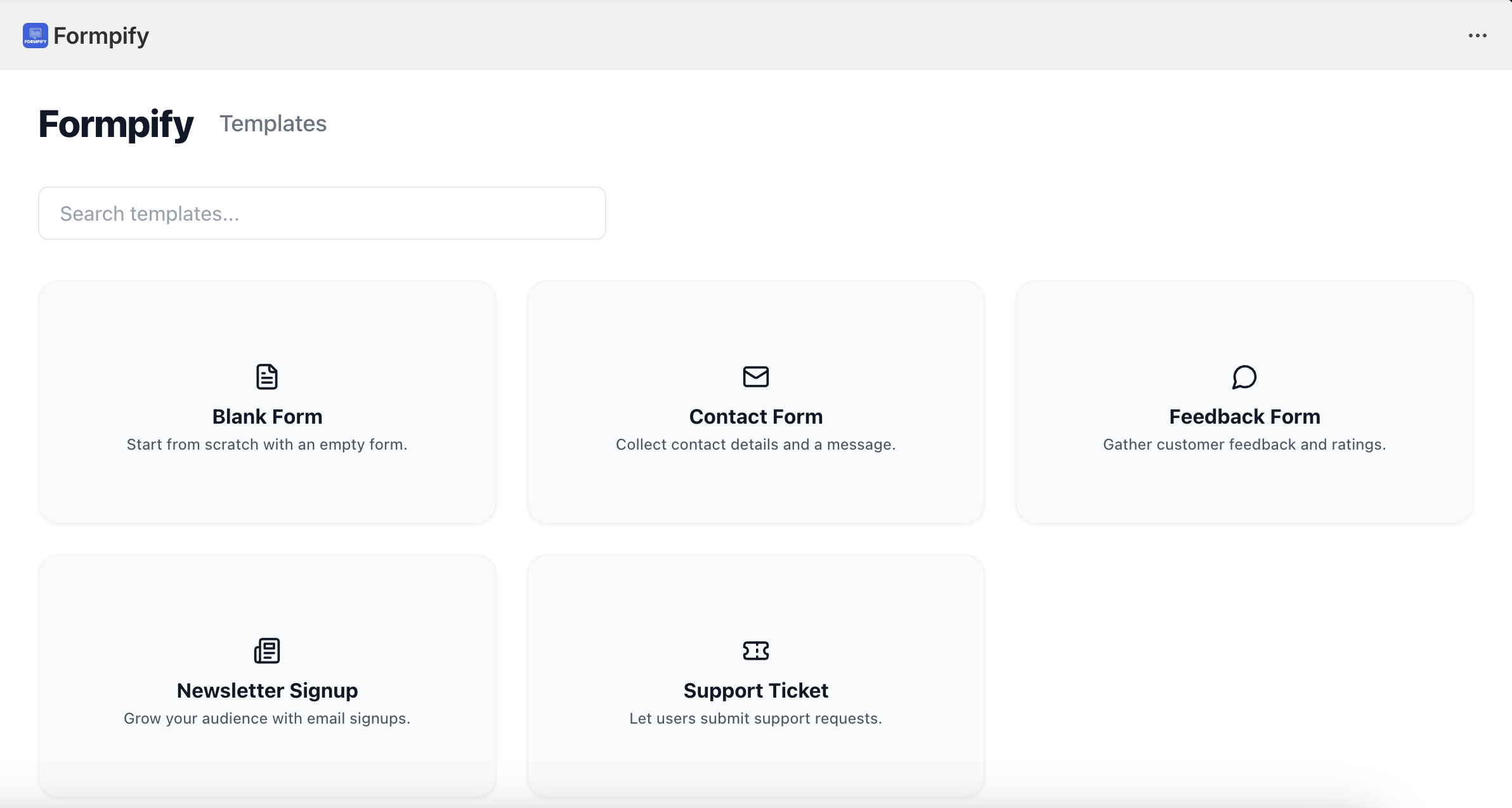Click 'Let users submit support requests' description
Image resolution: width=1512 pixels, height=808 pixels.
click(x=755, y=719)
